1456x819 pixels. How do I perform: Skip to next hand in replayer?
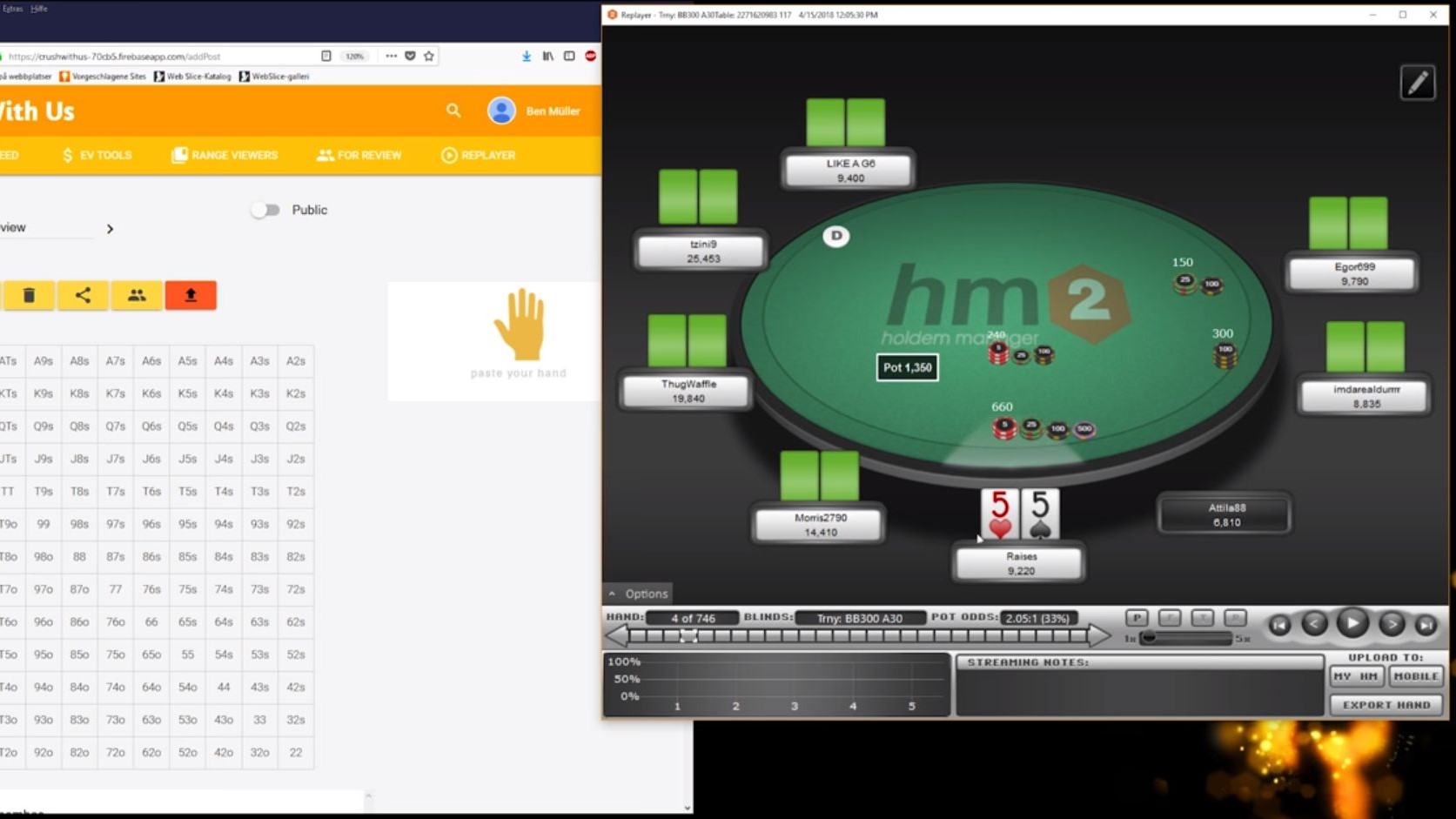click(1426, 625)
